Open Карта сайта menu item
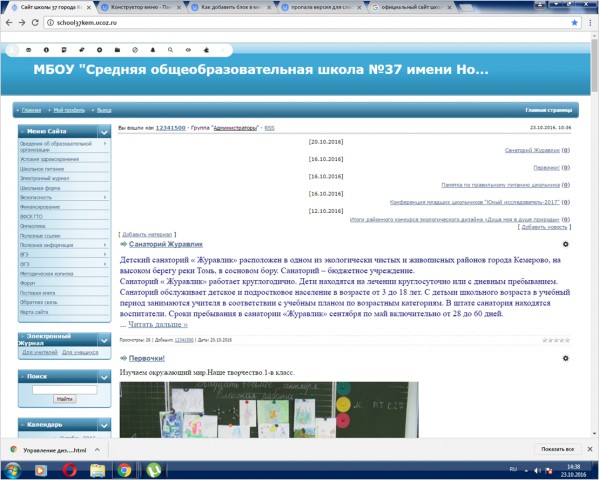599x480 pixels. [x=34, y=312]
